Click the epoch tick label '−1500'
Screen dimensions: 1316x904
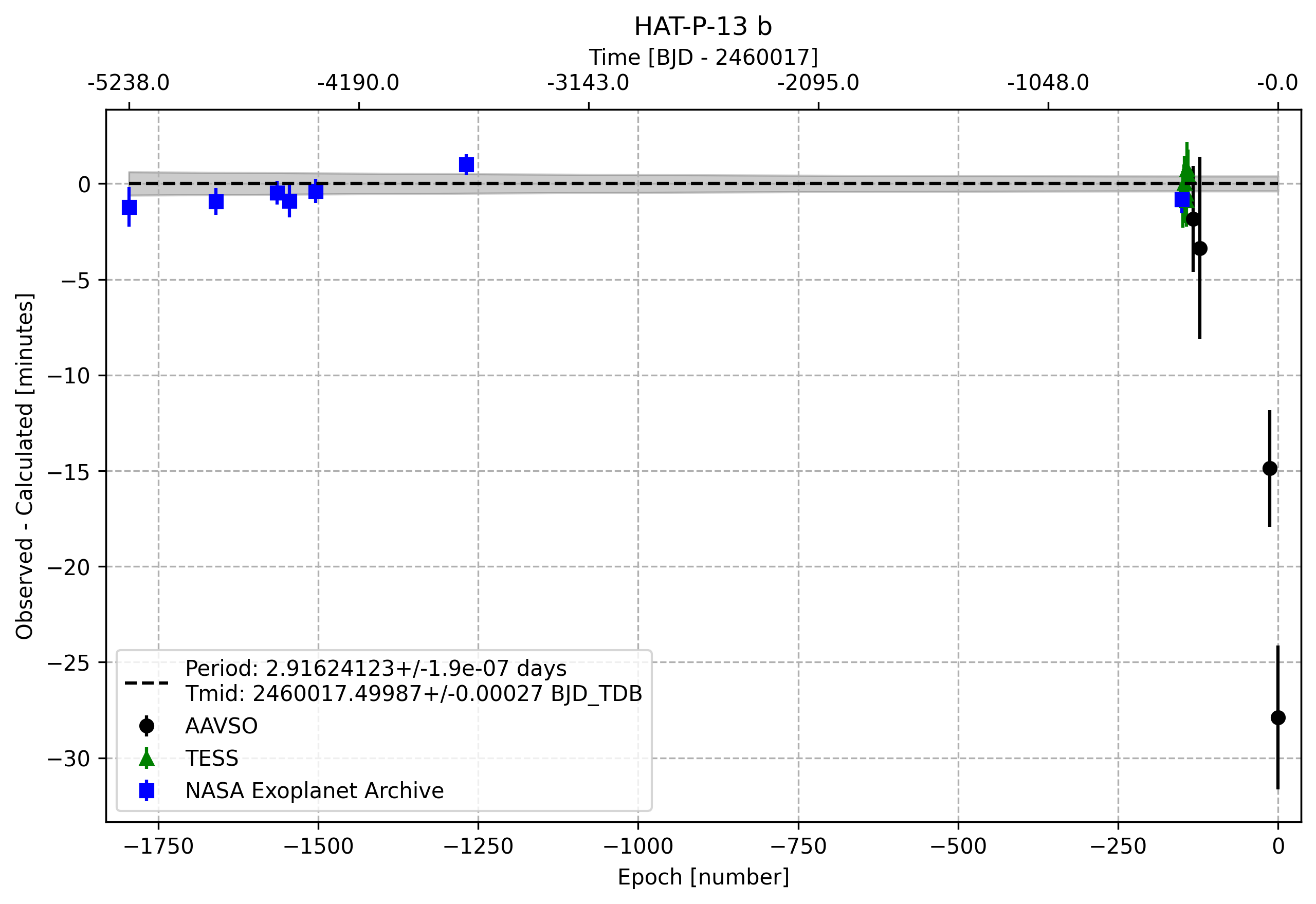(318, 846)
